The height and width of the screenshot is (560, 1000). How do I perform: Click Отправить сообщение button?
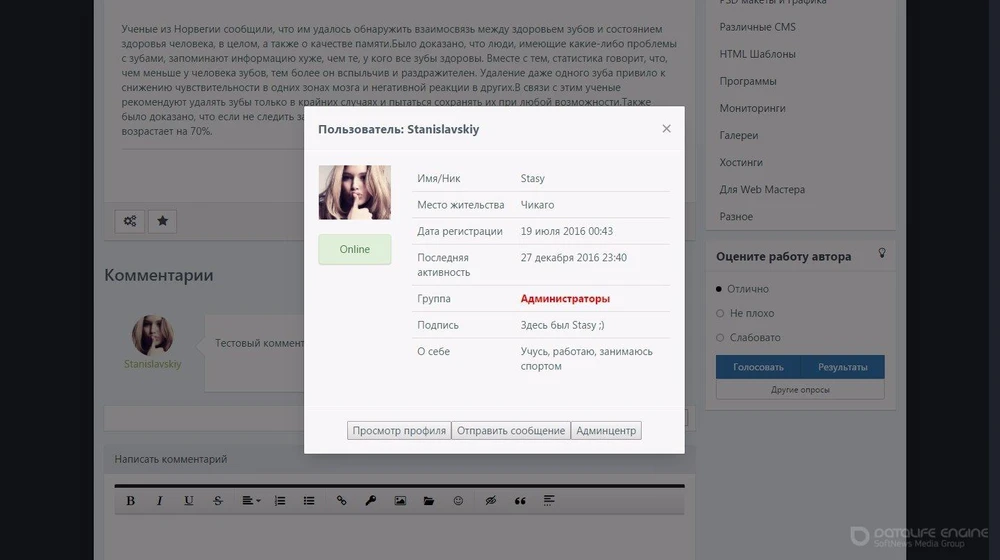pos(511,431)
